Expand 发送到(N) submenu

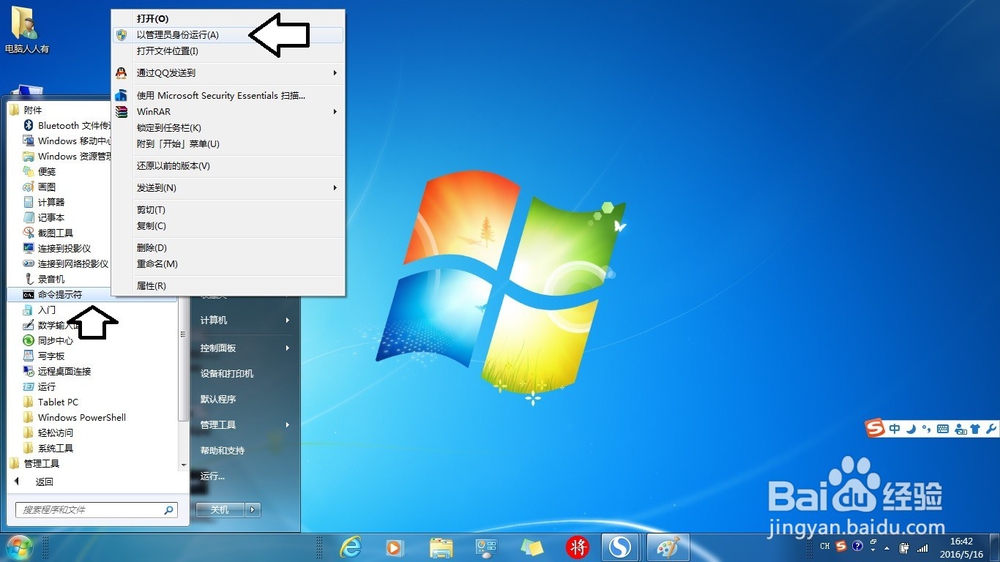tap(228, 188)
